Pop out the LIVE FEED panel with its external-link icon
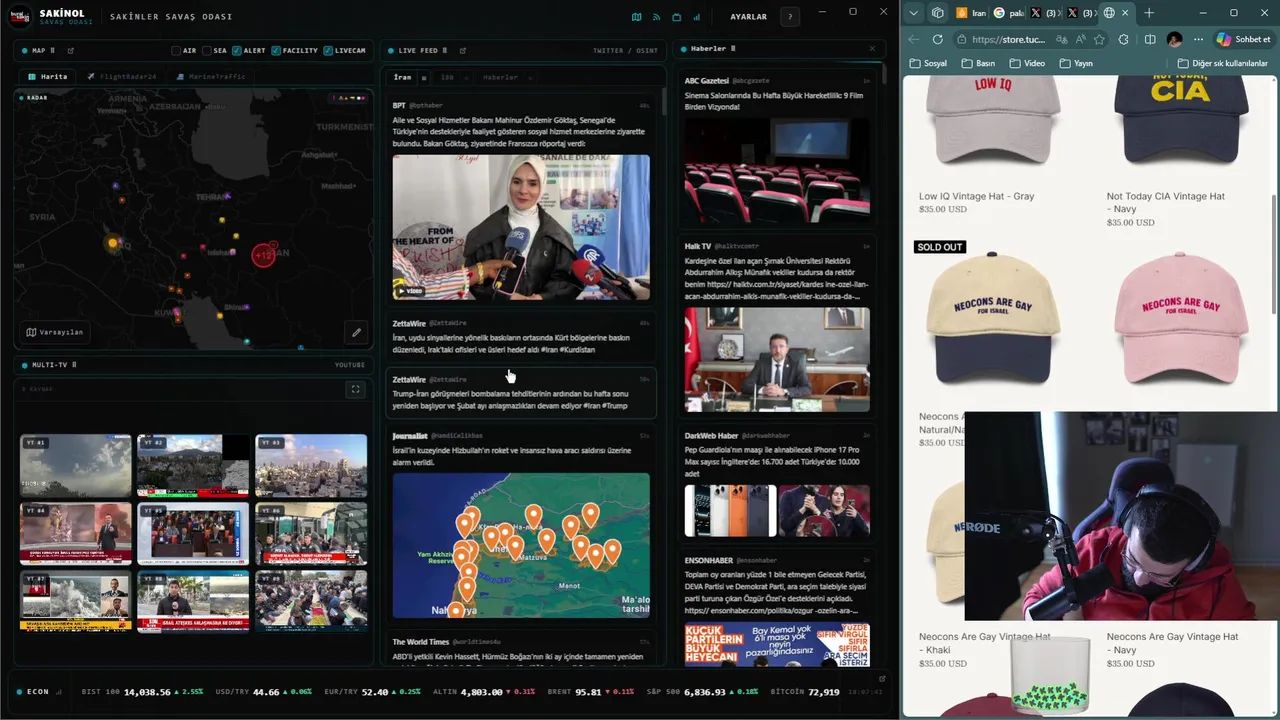This screenshot has width=1280, height=720. [x=462, y=50]
